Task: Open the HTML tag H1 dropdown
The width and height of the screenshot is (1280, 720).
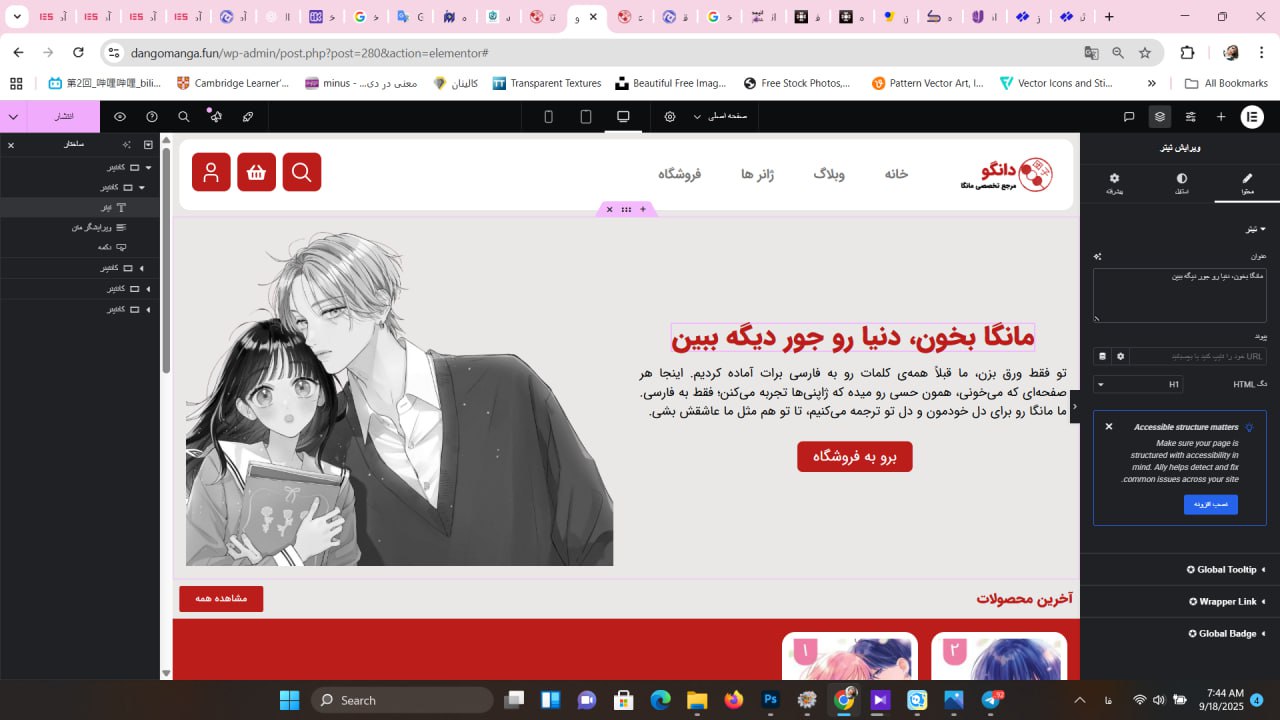Action: [1139, 384]
